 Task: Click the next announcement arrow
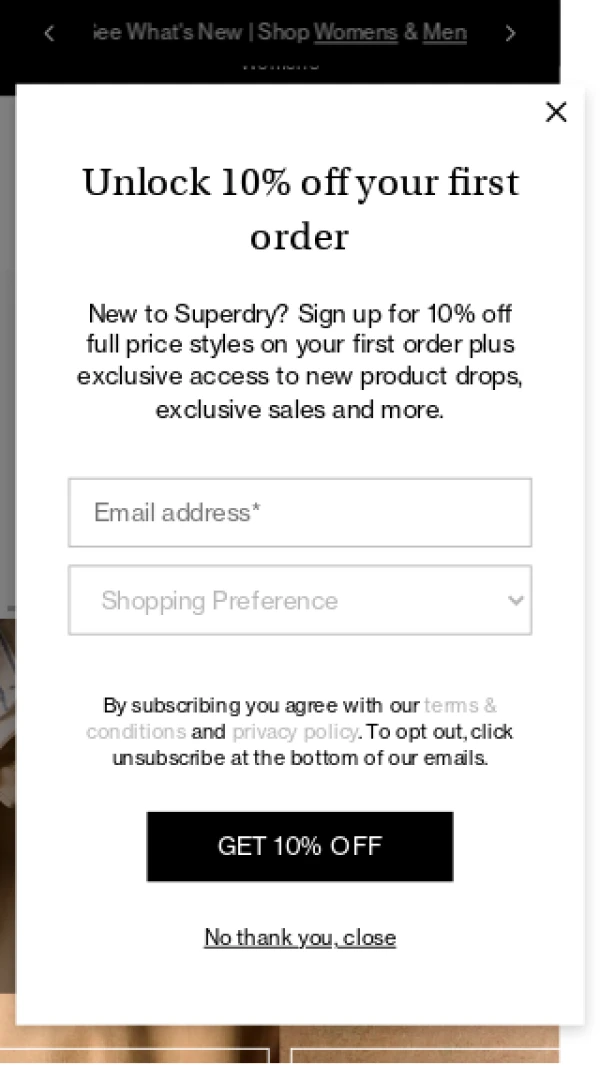click(510, 34)
